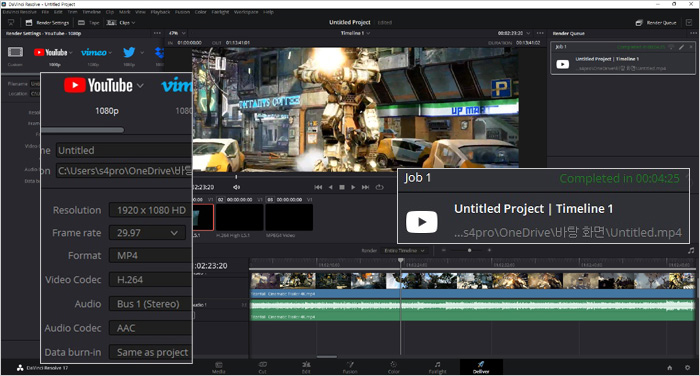700x376 pixels.
Task: Select the Twitter render preset
Action: pos(129,52)
